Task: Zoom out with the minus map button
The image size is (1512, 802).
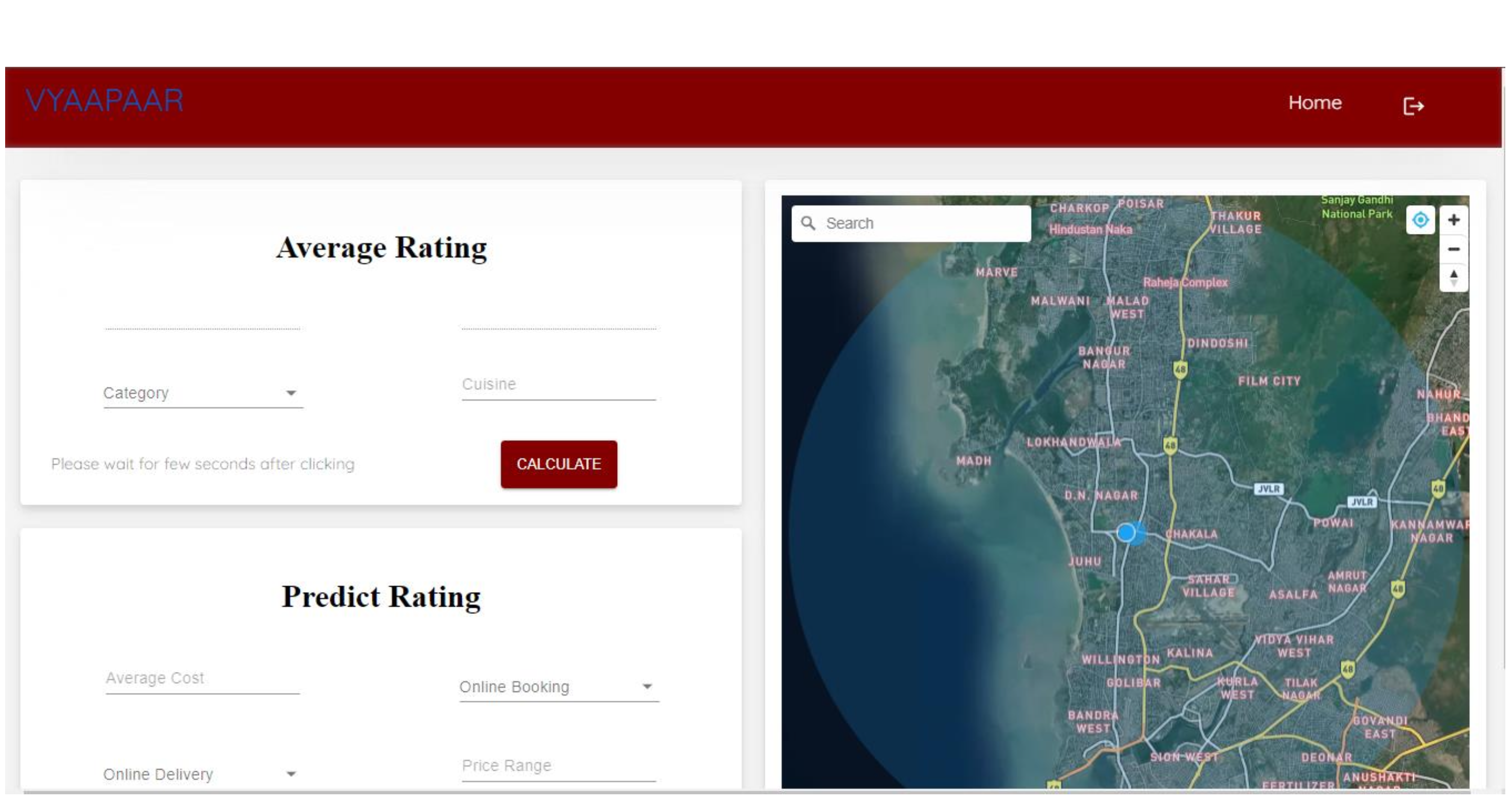Action: click(x=1453, y=249)
